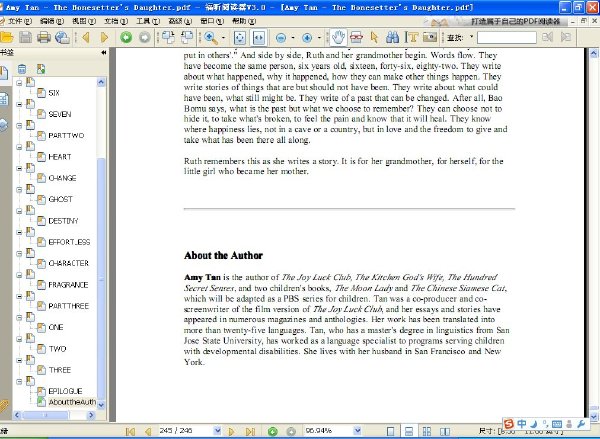The image size is (600, 439).
Task: Click the search text input field
Action: 507,38
